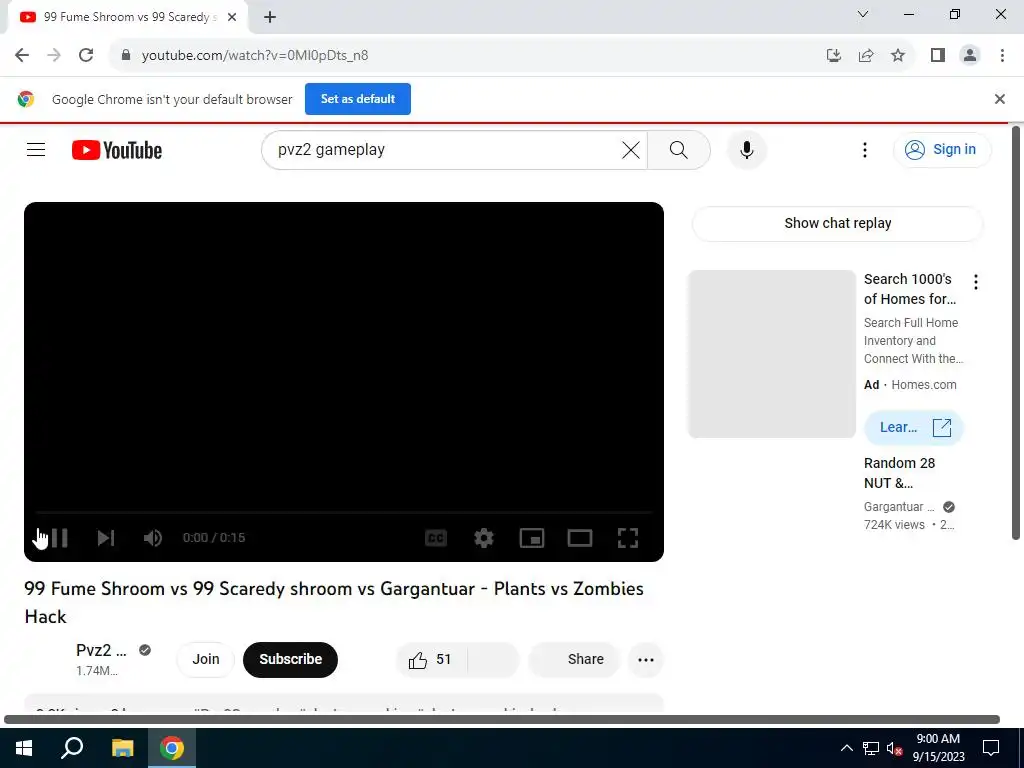The image size is (1024, 768).
Task: Open File Explorer from taskbar
Action: tap(122, 748)
